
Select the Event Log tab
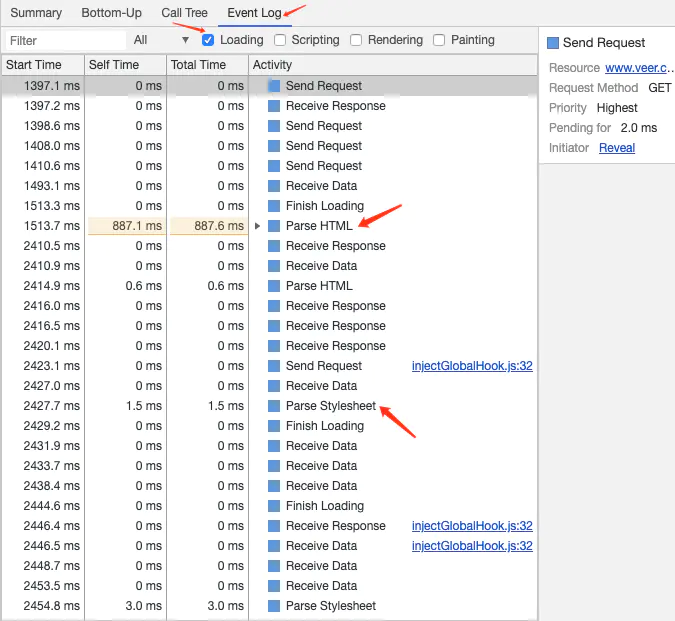pos(254,13)
